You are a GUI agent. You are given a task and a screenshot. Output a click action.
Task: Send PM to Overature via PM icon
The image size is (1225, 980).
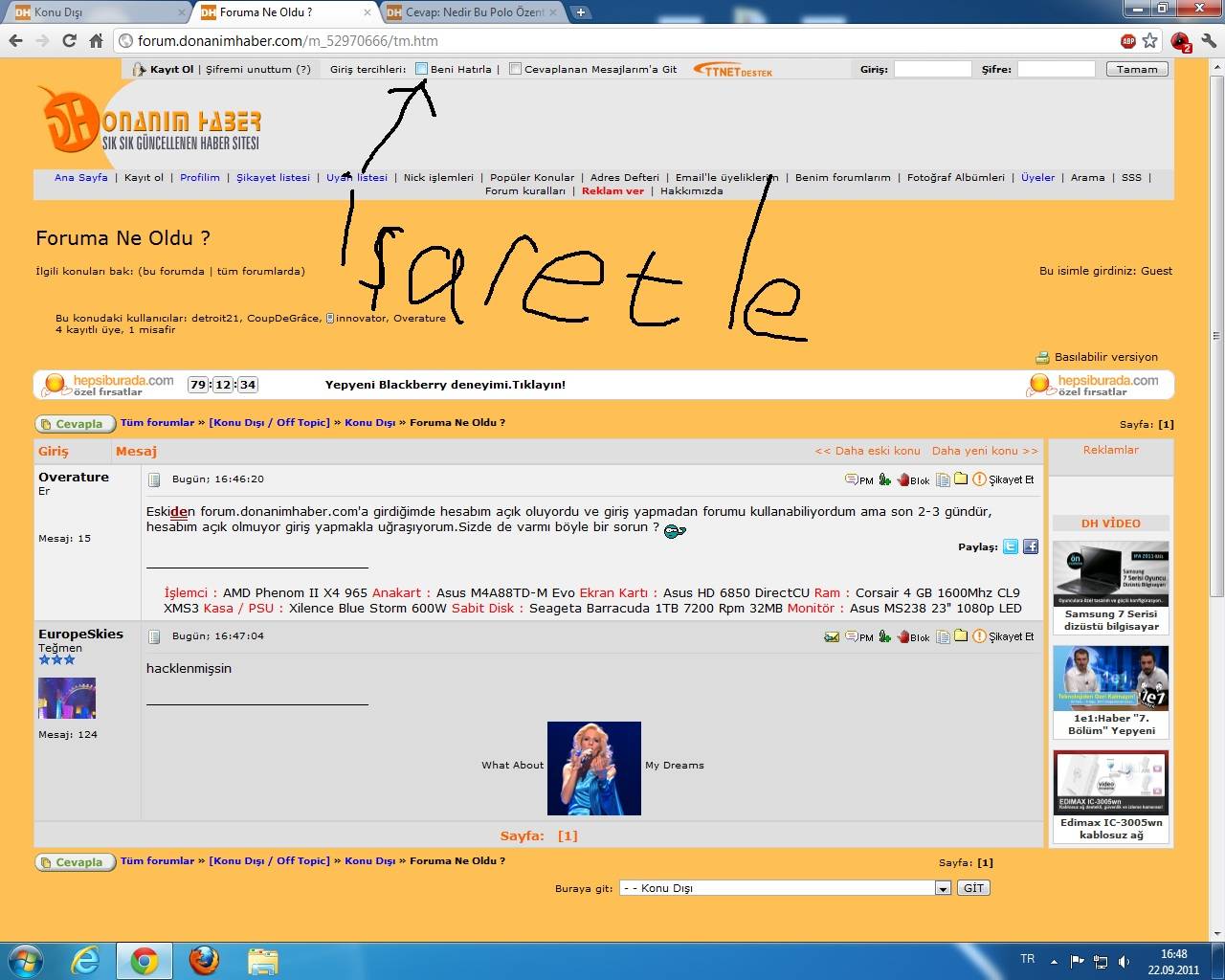[x=858, y=479]
